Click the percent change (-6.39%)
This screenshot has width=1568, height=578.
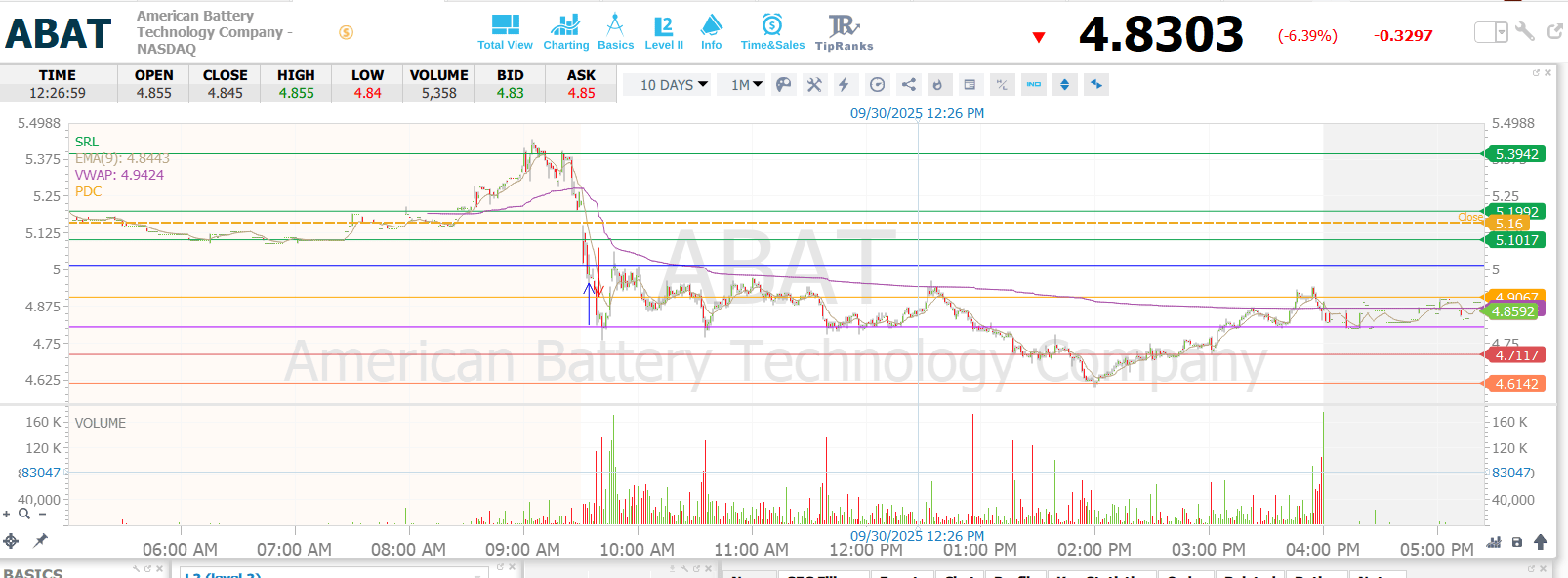coord(1307,36)
